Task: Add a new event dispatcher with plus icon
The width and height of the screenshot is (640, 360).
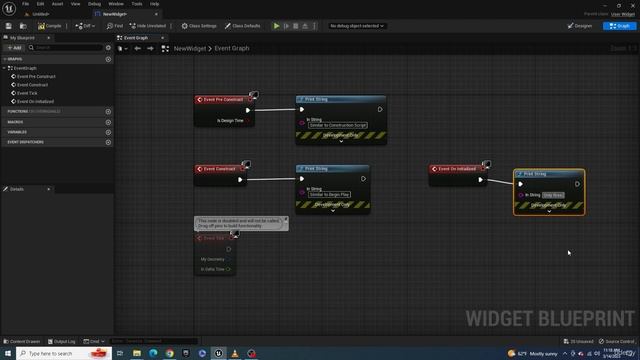Action: tap(108, 142)
